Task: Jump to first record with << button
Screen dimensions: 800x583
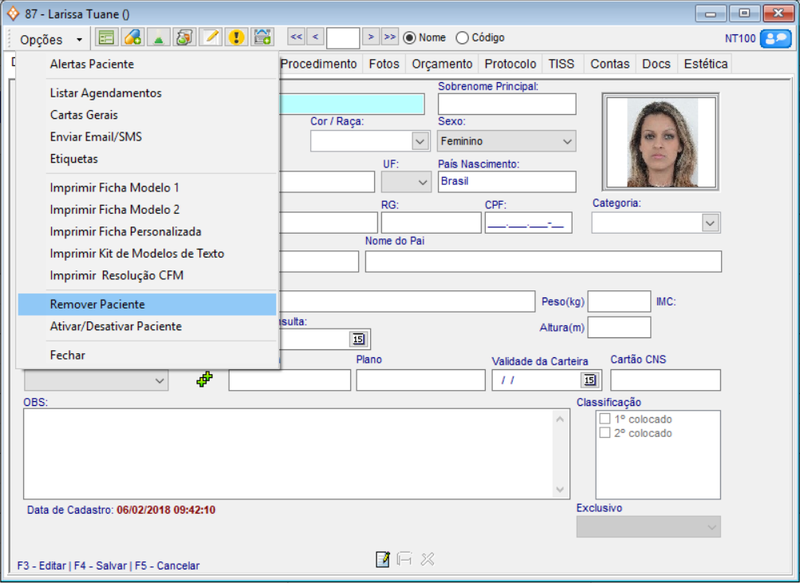Action: tap(296, 38)
